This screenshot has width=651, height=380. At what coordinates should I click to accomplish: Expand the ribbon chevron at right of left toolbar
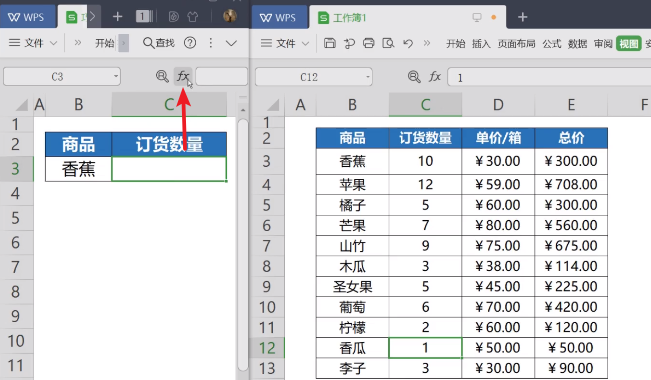pyautogui.click(x=231, y=43)
